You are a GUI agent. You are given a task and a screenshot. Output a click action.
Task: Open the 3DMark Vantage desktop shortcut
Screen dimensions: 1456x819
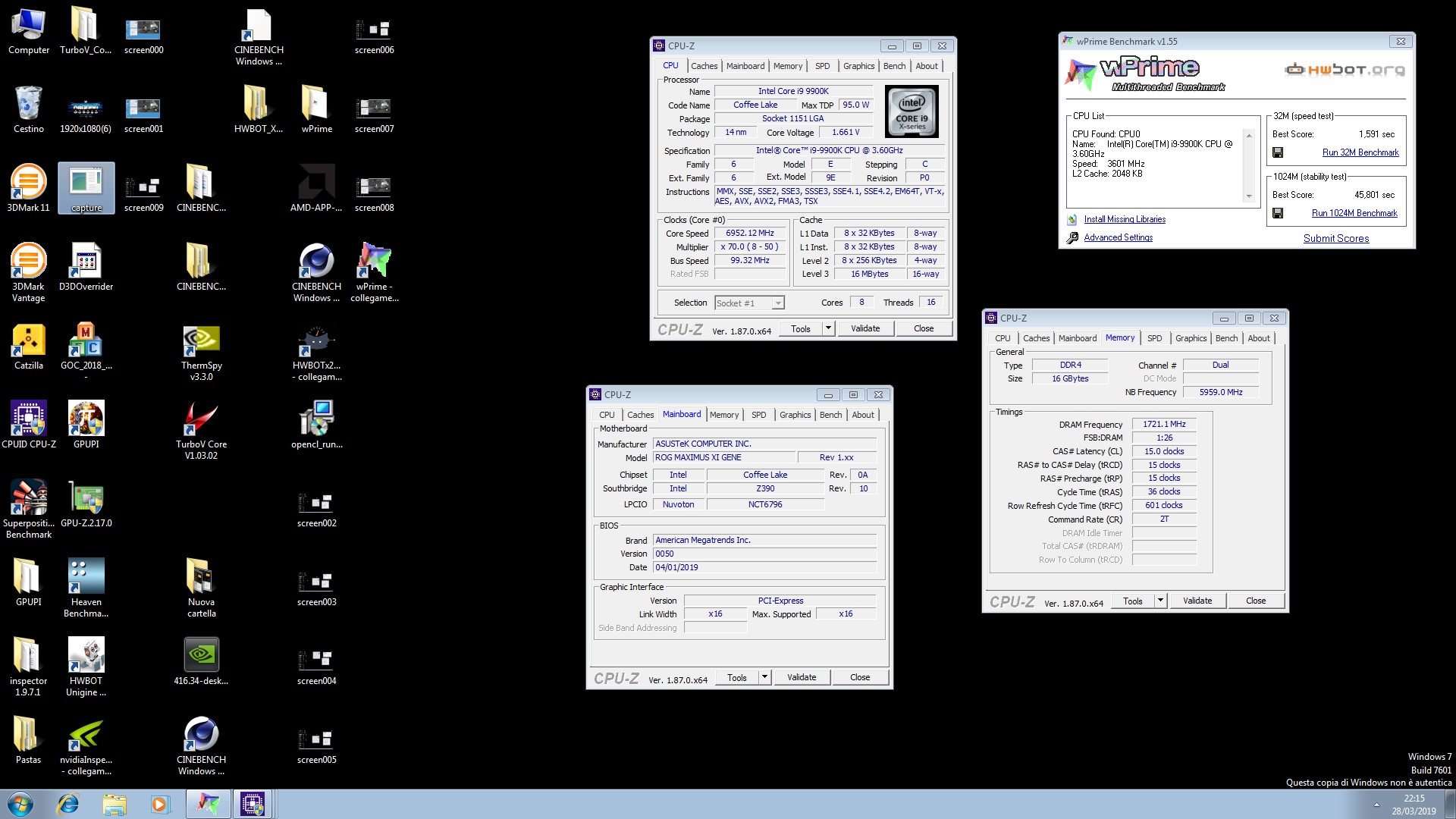pos(29,272)
